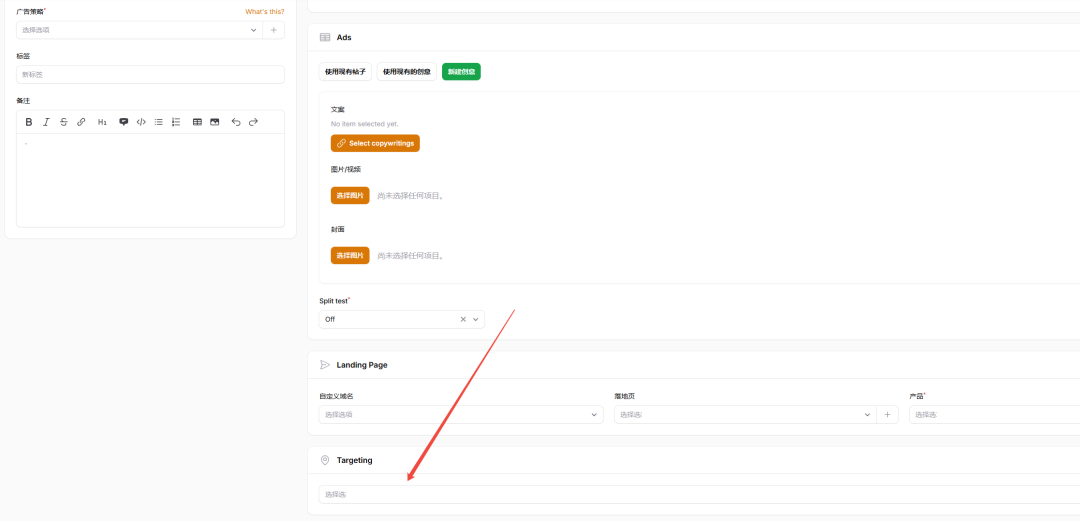Apply italic formatting in notes editor
The width and height of the screenshot is (1080, 521).
click(x=46, y=122)
